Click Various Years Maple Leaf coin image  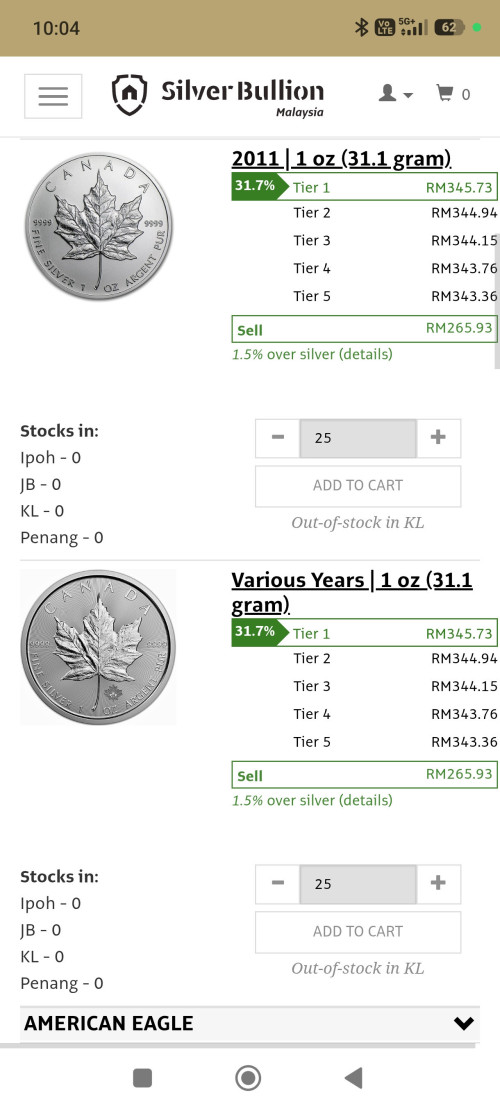tap(98, 647)
